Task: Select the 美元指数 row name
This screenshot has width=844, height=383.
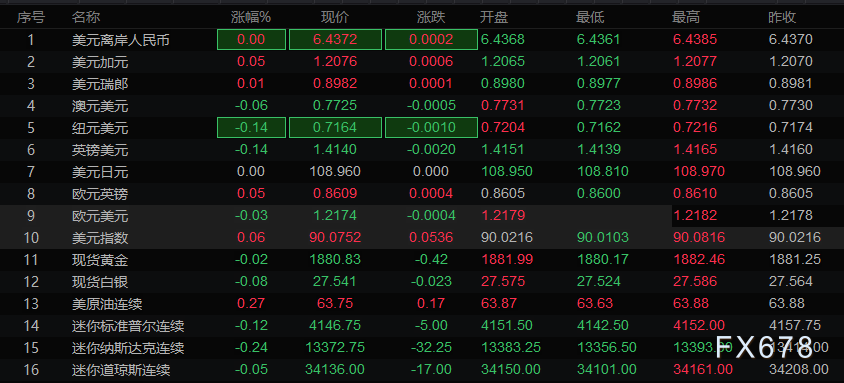Action: coord(100,238)
